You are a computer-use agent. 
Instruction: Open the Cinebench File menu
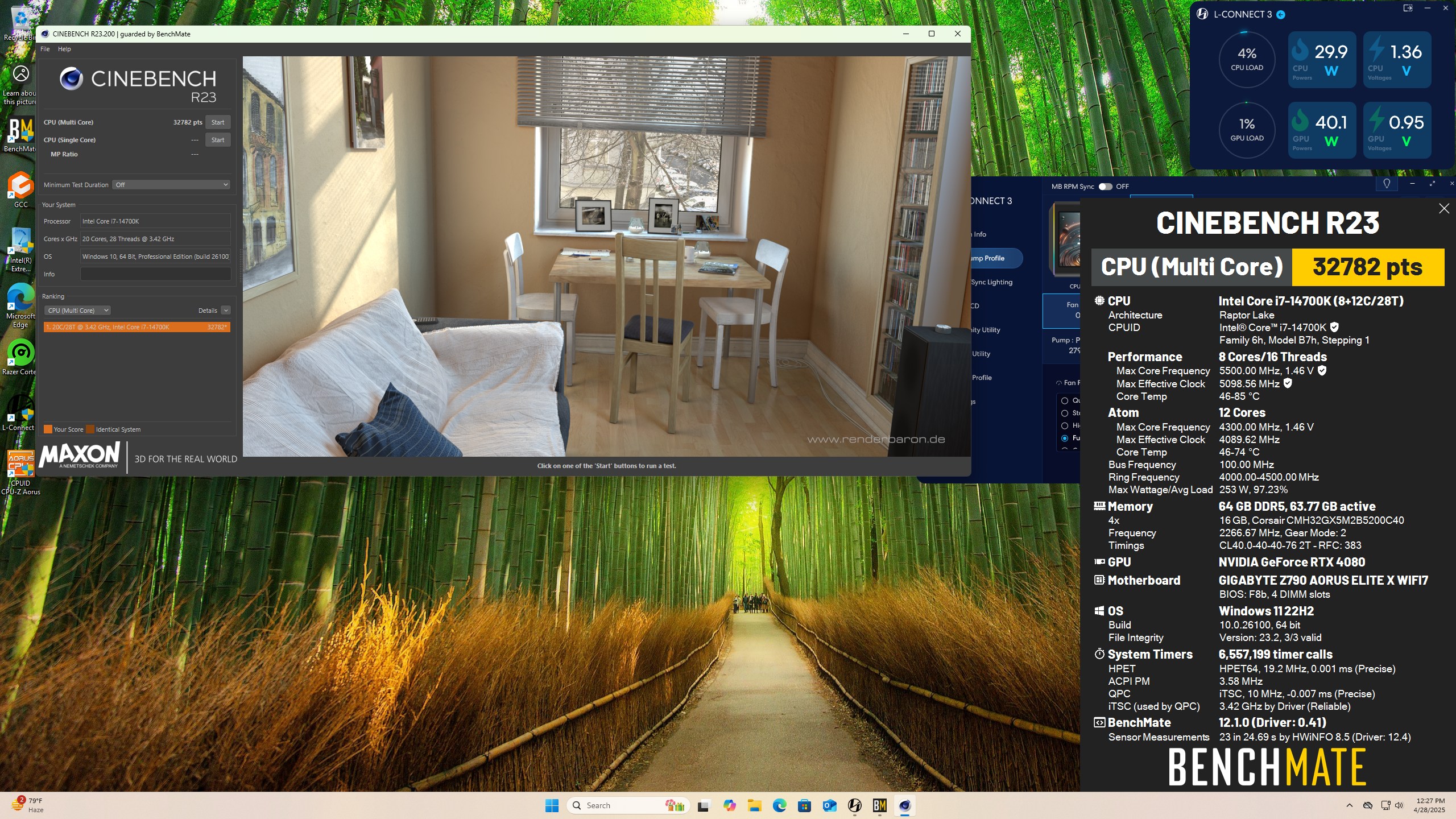(x=45, y=49)
